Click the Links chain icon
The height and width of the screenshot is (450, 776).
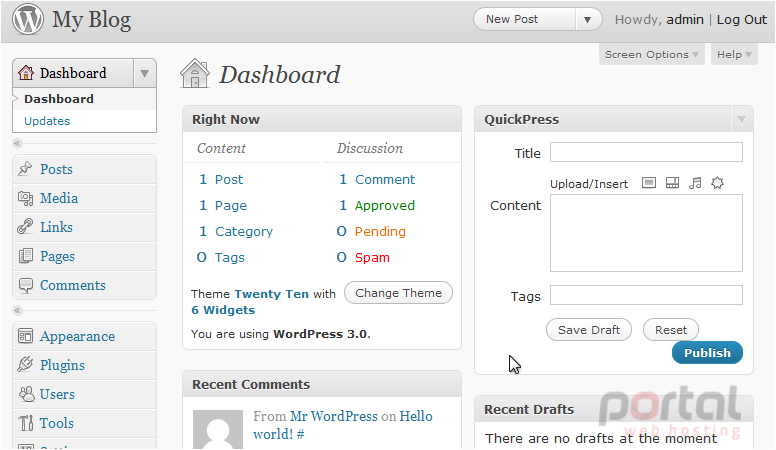25,227
